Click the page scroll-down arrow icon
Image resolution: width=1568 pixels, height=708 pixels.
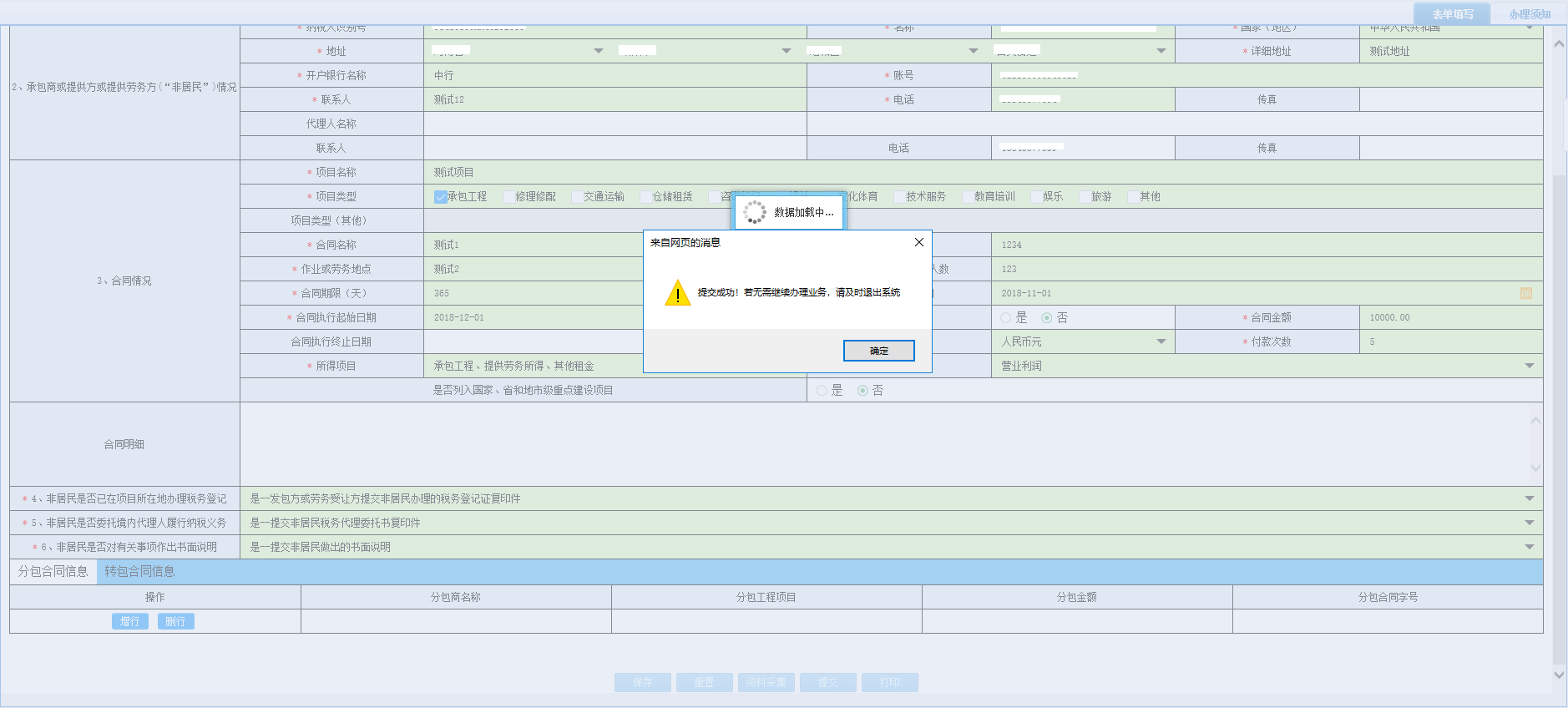1559,675
